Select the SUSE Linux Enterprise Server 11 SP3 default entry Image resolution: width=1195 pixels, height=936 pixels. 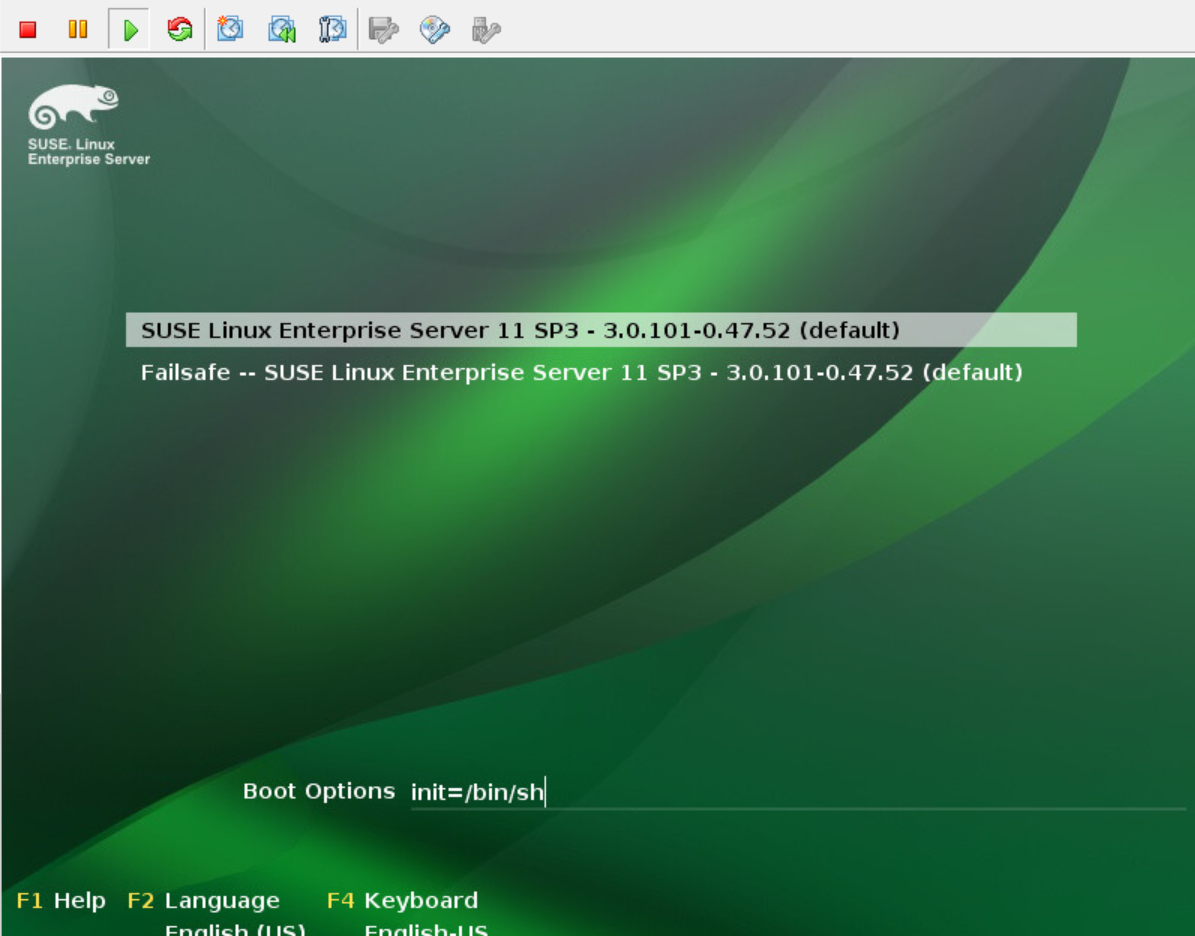601,330
